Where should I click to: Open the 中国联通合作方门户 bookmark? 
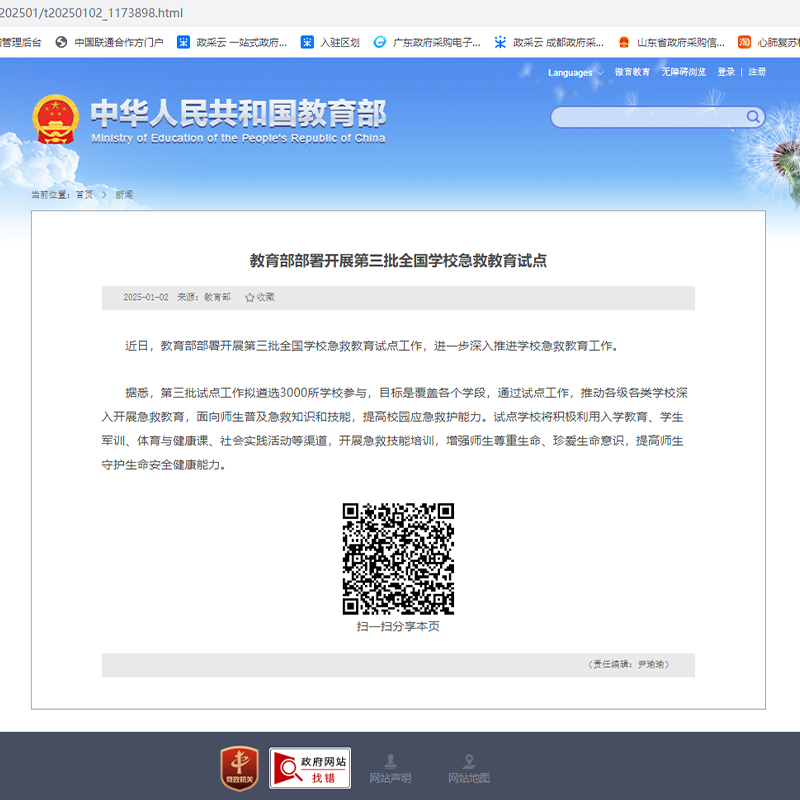[x=110, y=42]
